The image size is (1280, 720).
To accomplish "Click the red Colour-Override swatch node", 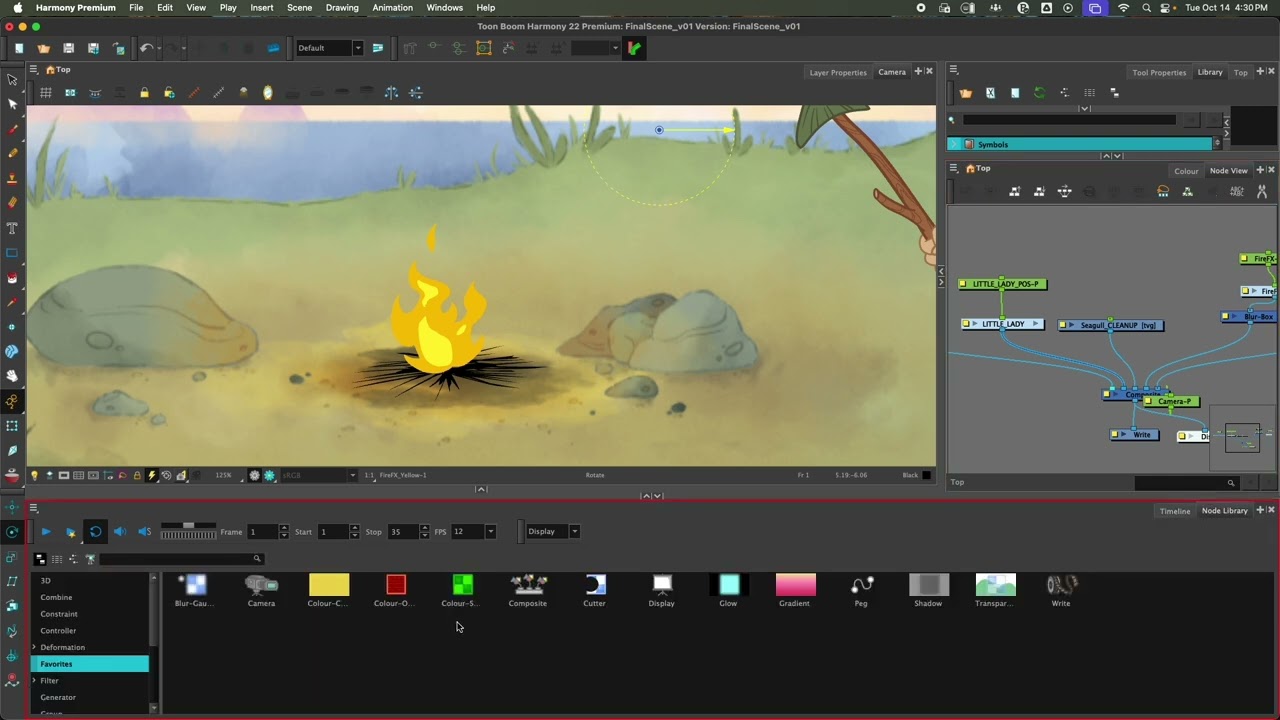I will pyautogui.click(x=396, y=585).
